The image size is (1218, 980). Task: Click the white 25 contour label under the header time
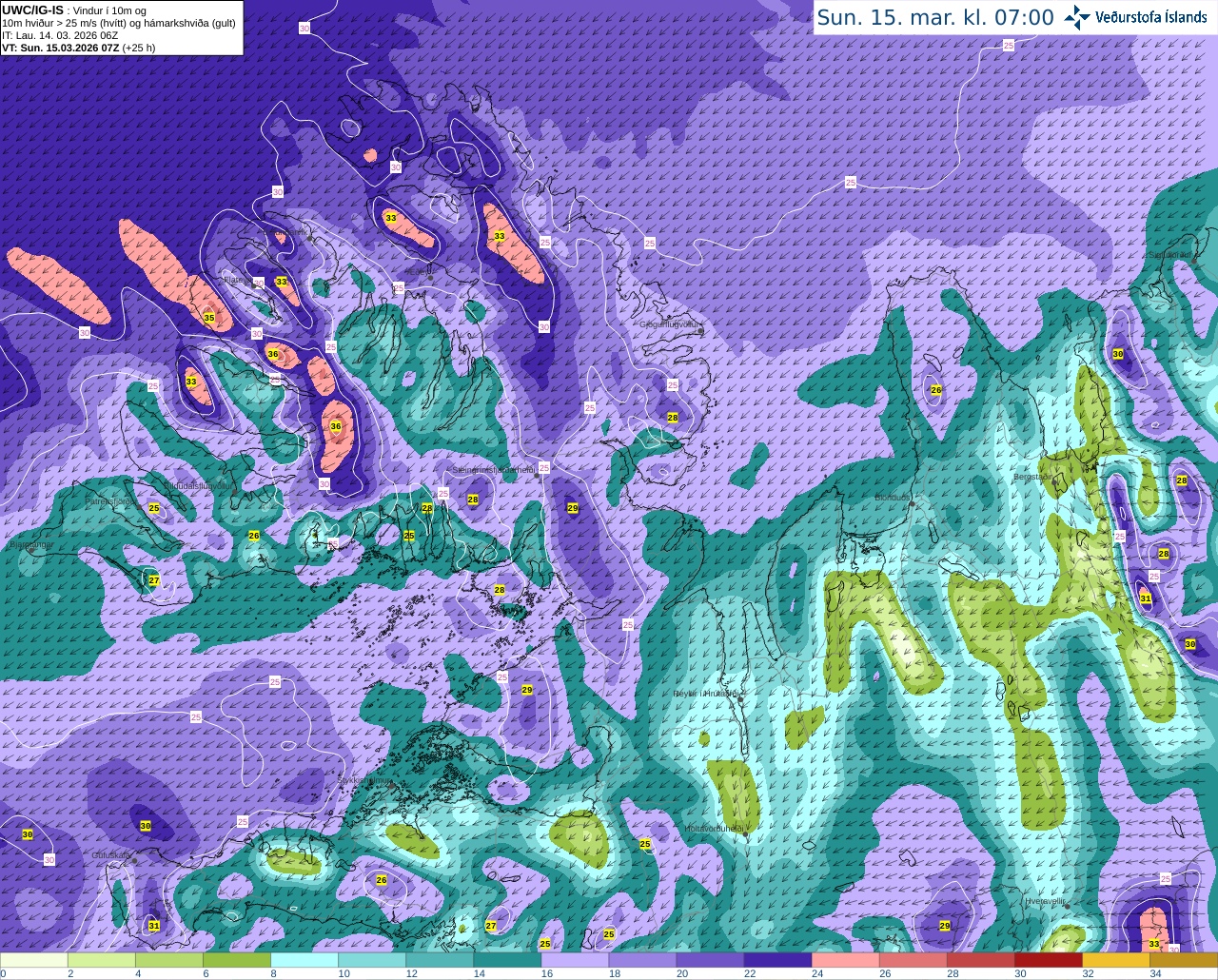(1009, 45)
